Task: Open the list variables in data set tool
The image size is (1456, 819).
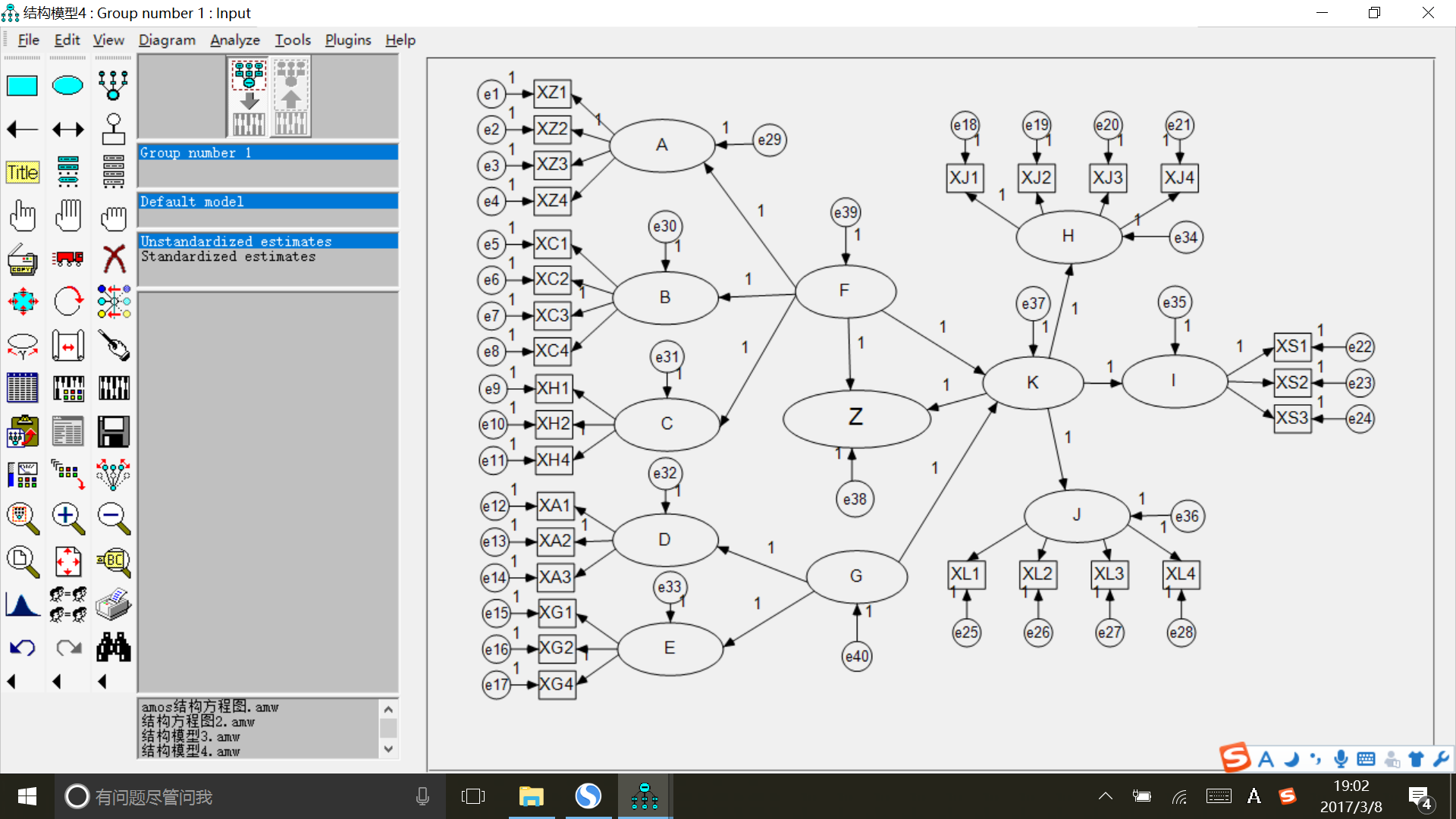Action: (x=113, y=173)
